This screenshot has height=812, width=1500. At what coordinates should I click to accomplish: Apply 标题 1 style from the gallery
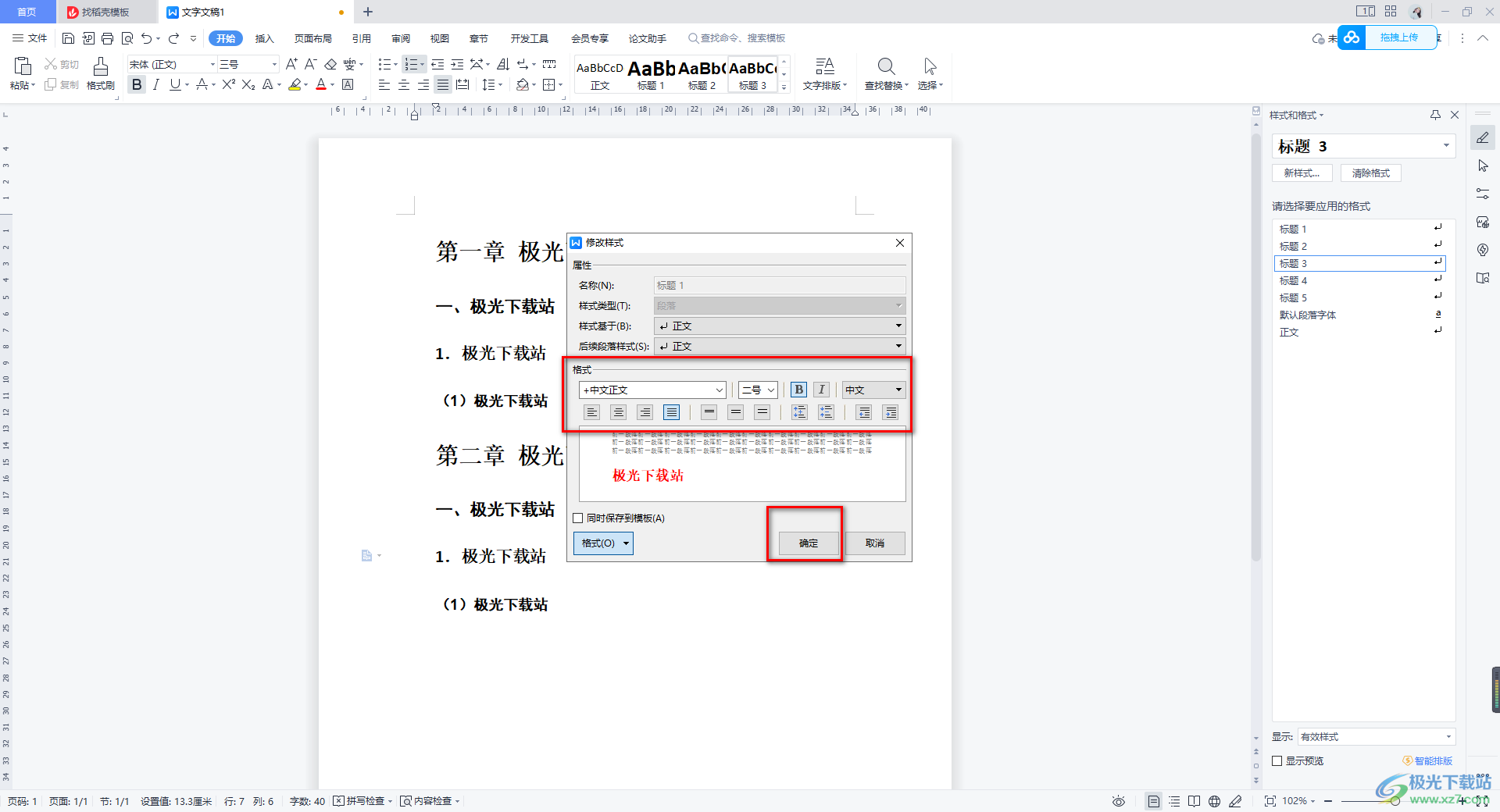(651, 75)
